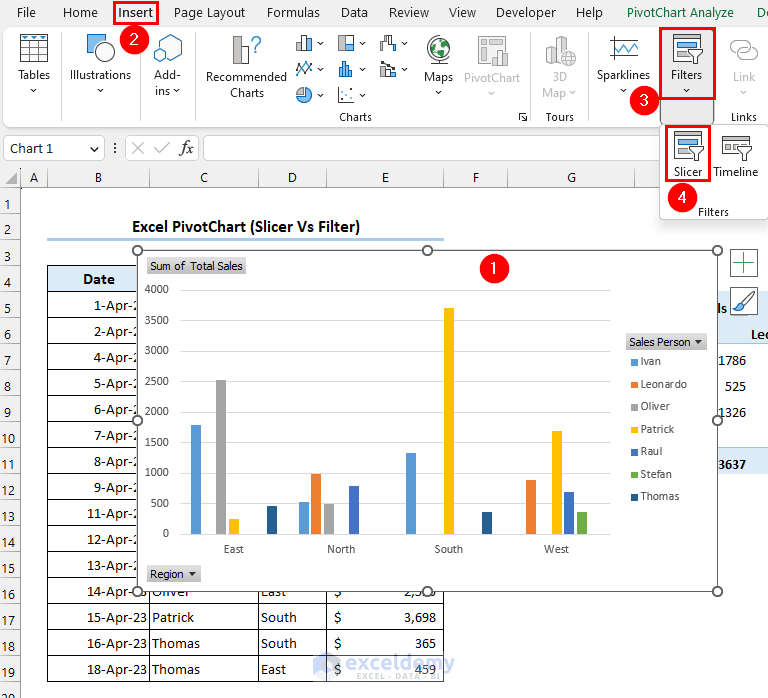Insert pie or doughnut chart icon

click(304, 95)
